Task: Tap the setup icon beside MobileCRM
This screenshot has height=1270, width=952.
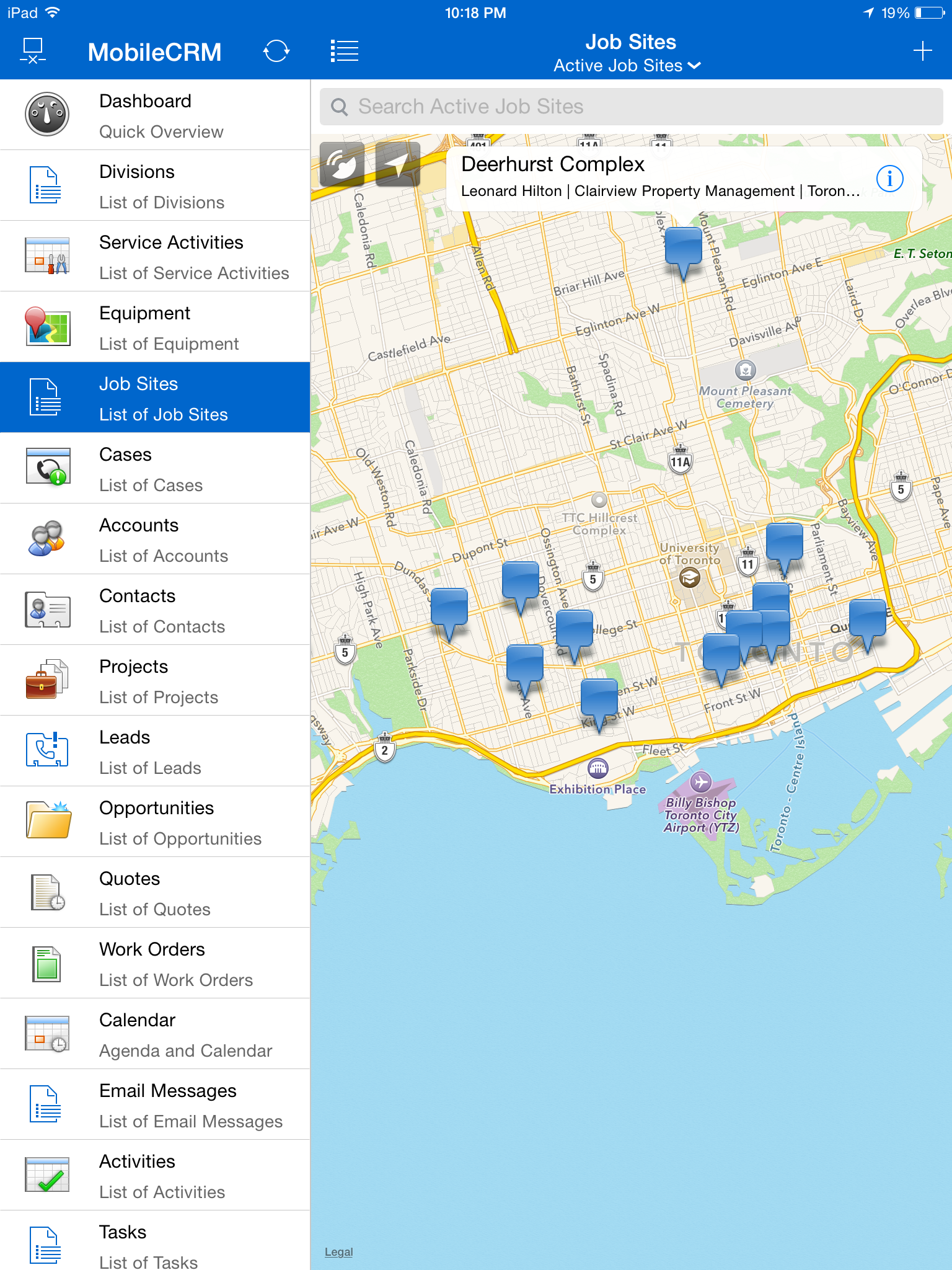Action: pos(33,51)
